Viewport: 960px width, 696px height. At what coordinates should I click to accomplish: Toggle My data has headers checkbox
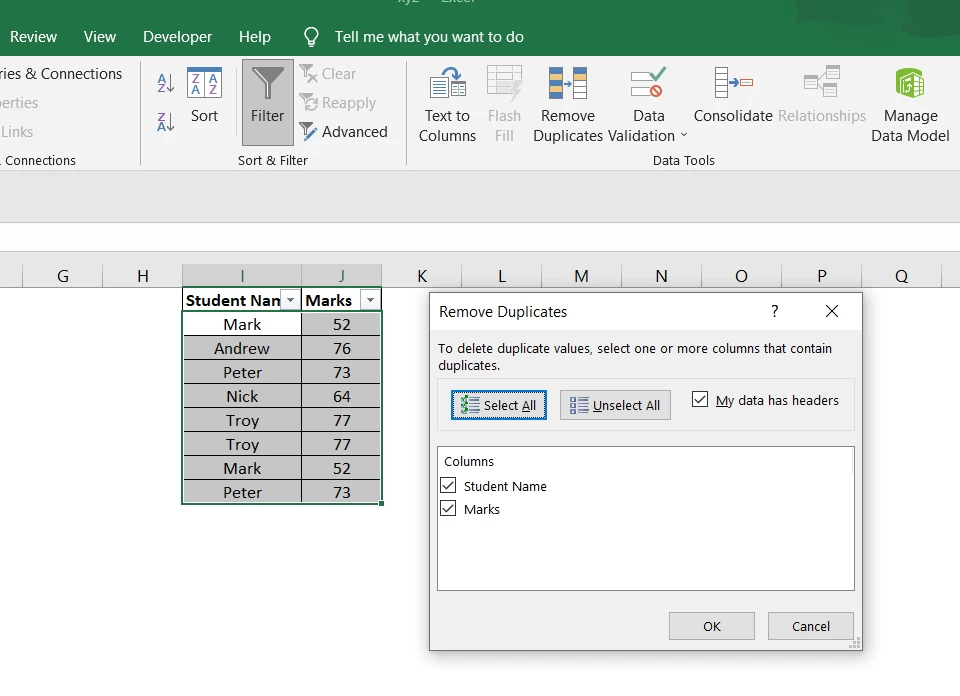tap(700, 400)
